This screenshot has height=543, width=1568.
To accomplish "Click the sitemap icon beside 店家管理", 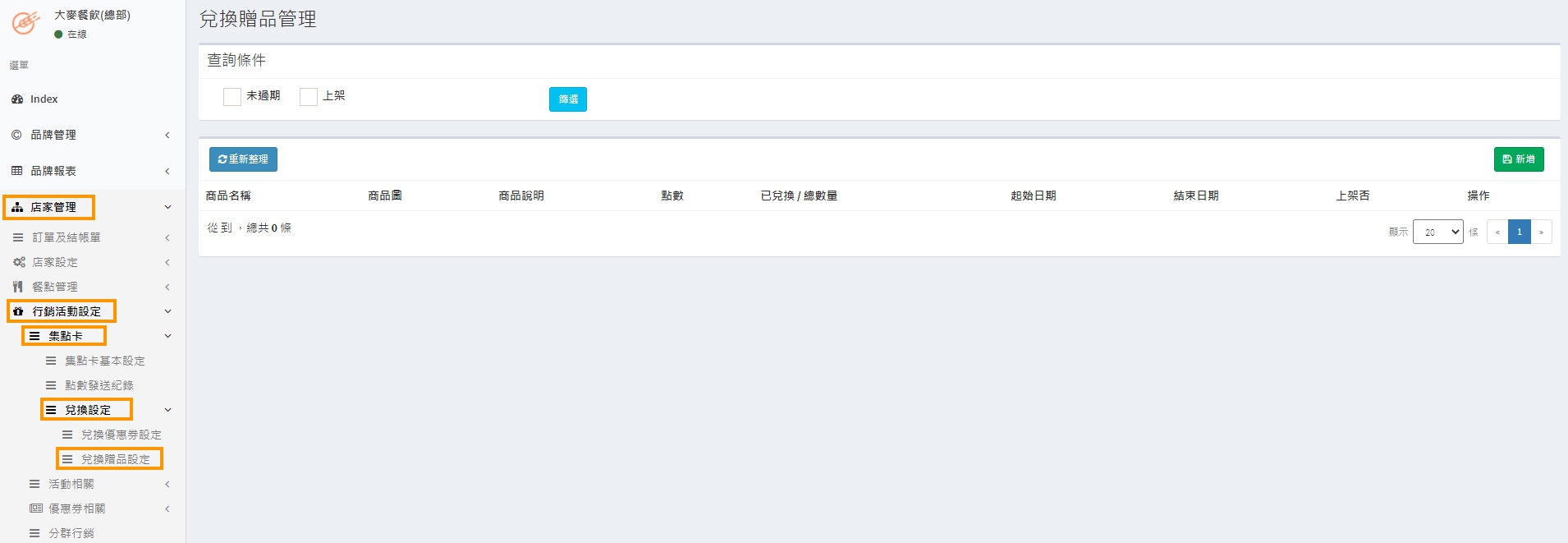I will [x=17, y=207].
